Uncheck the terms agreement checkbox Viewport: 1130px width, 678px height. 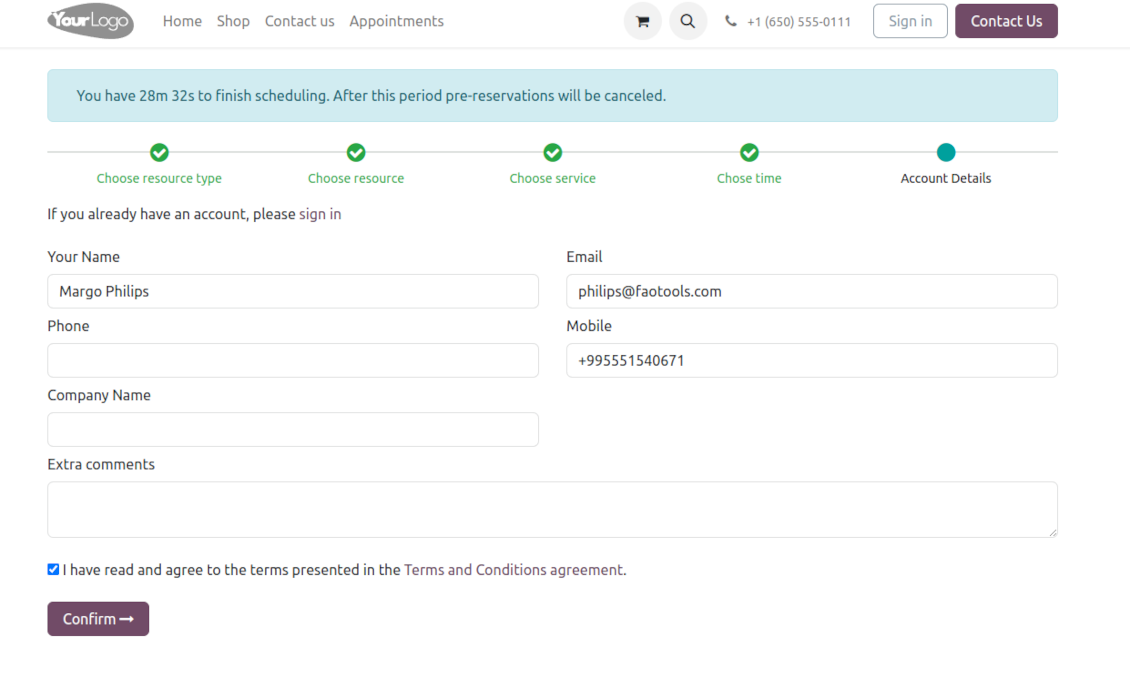[53, 569]
